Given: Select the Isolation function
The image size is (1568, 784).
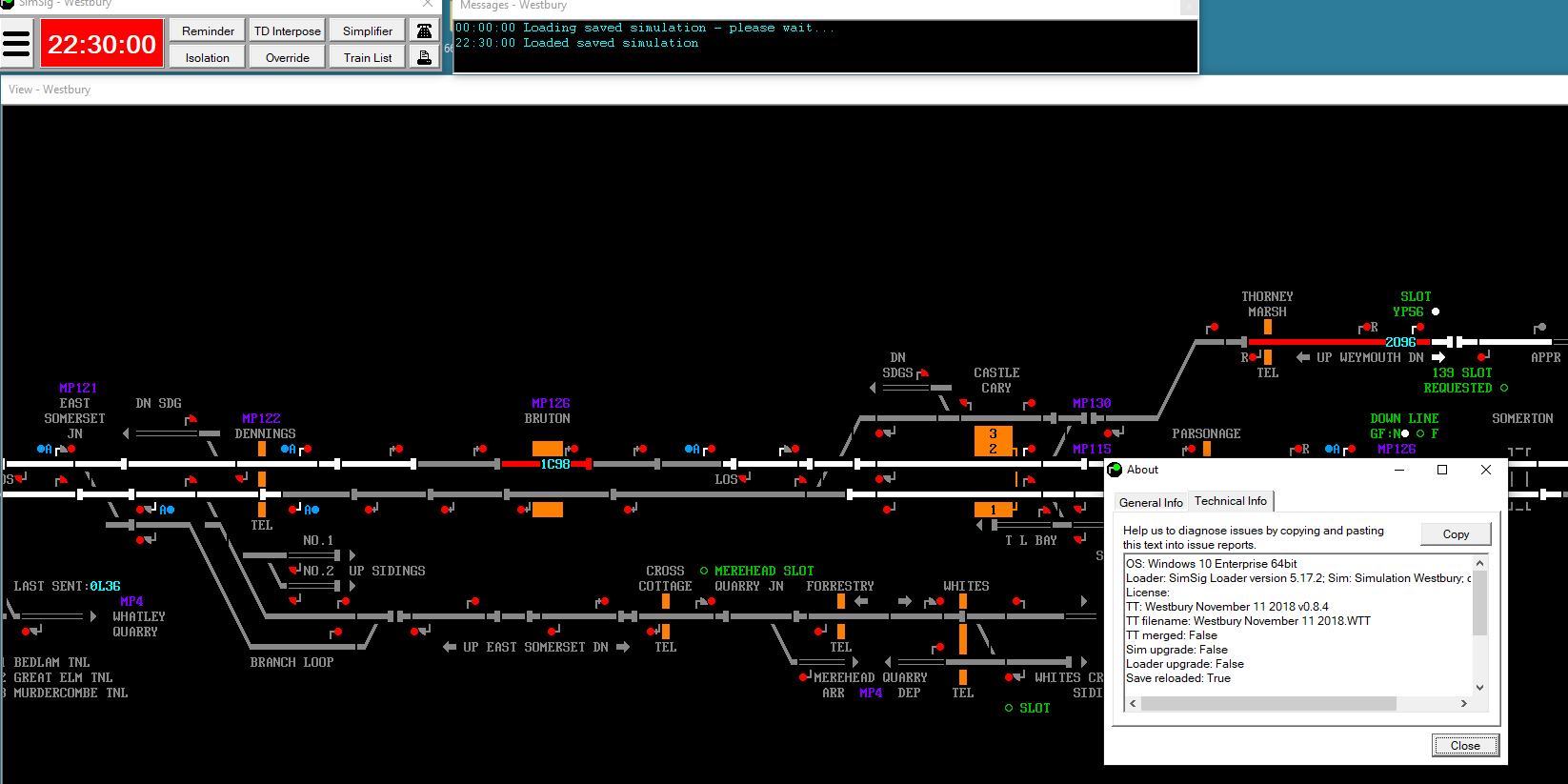Looking at the screenshot, I should coord(208,57).
